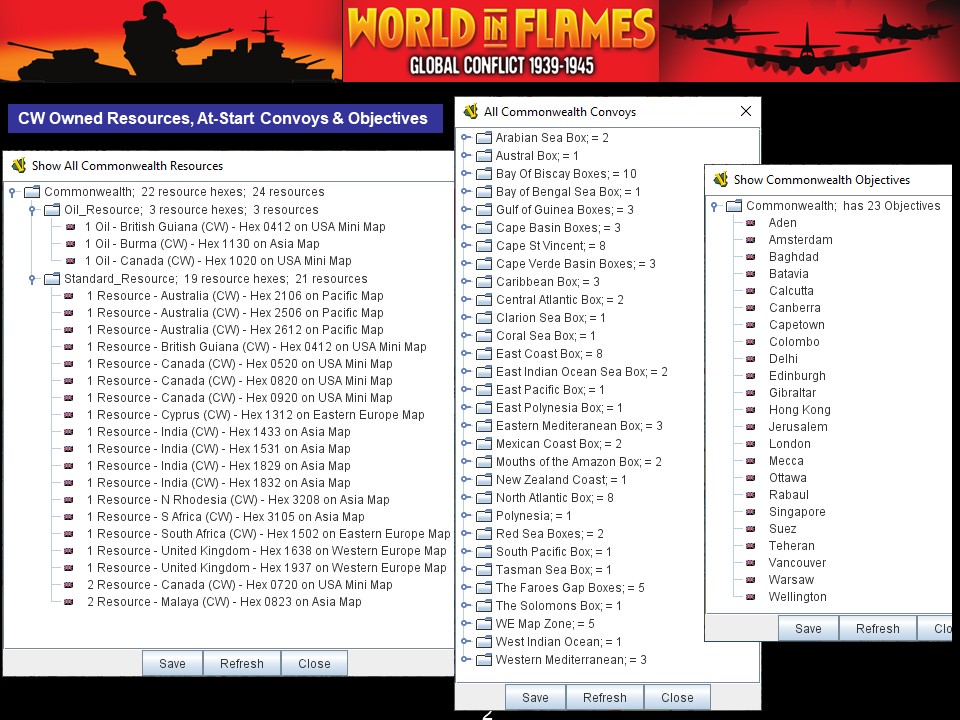
Task: Click flag icon next to Aden objective
Action: tap(751, 223)
